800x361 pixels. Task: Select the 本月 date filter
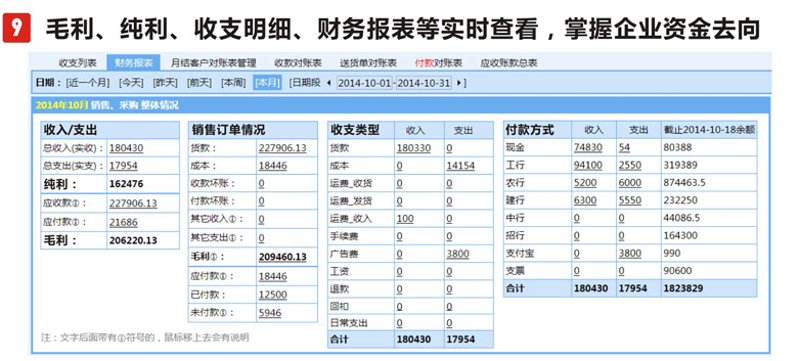(268, 83)
